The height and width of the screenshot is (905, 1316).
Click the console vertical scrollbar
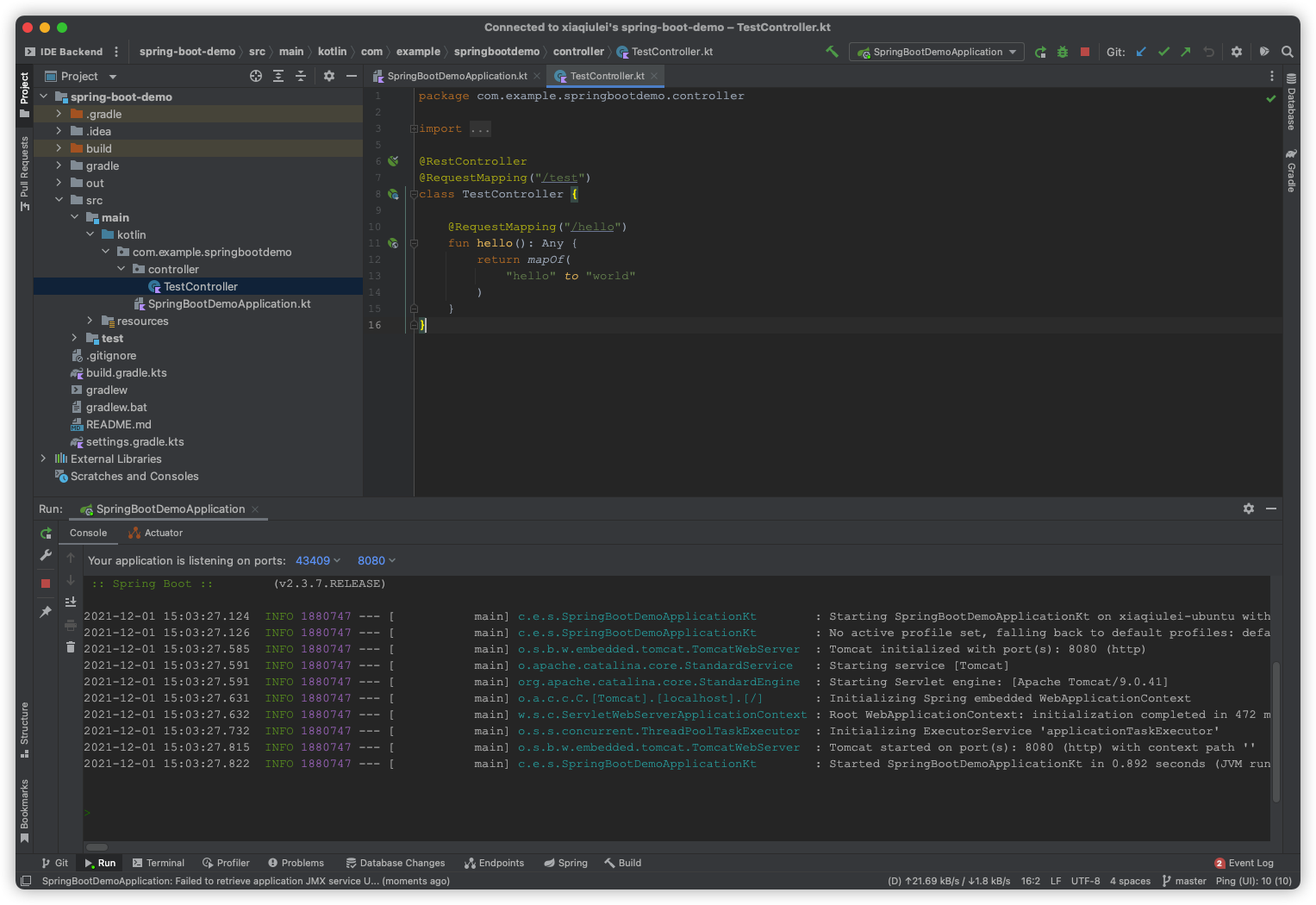(1276, 733)
